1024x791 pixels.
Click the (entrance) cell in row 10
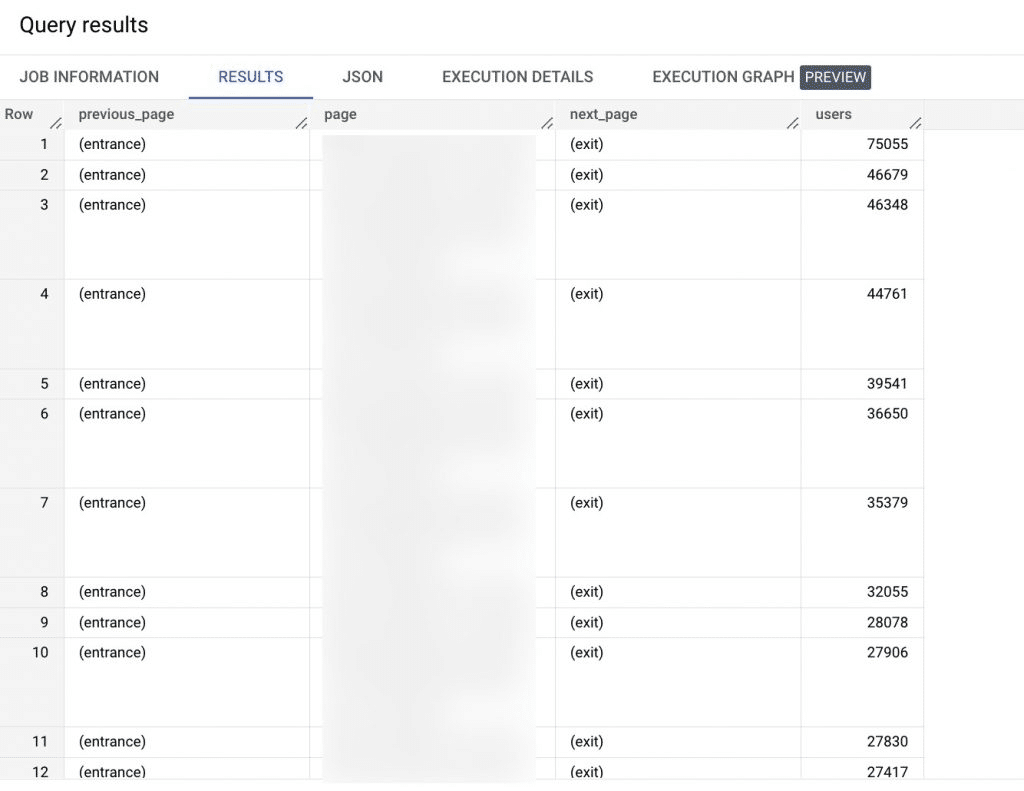[x=187, y=682]
